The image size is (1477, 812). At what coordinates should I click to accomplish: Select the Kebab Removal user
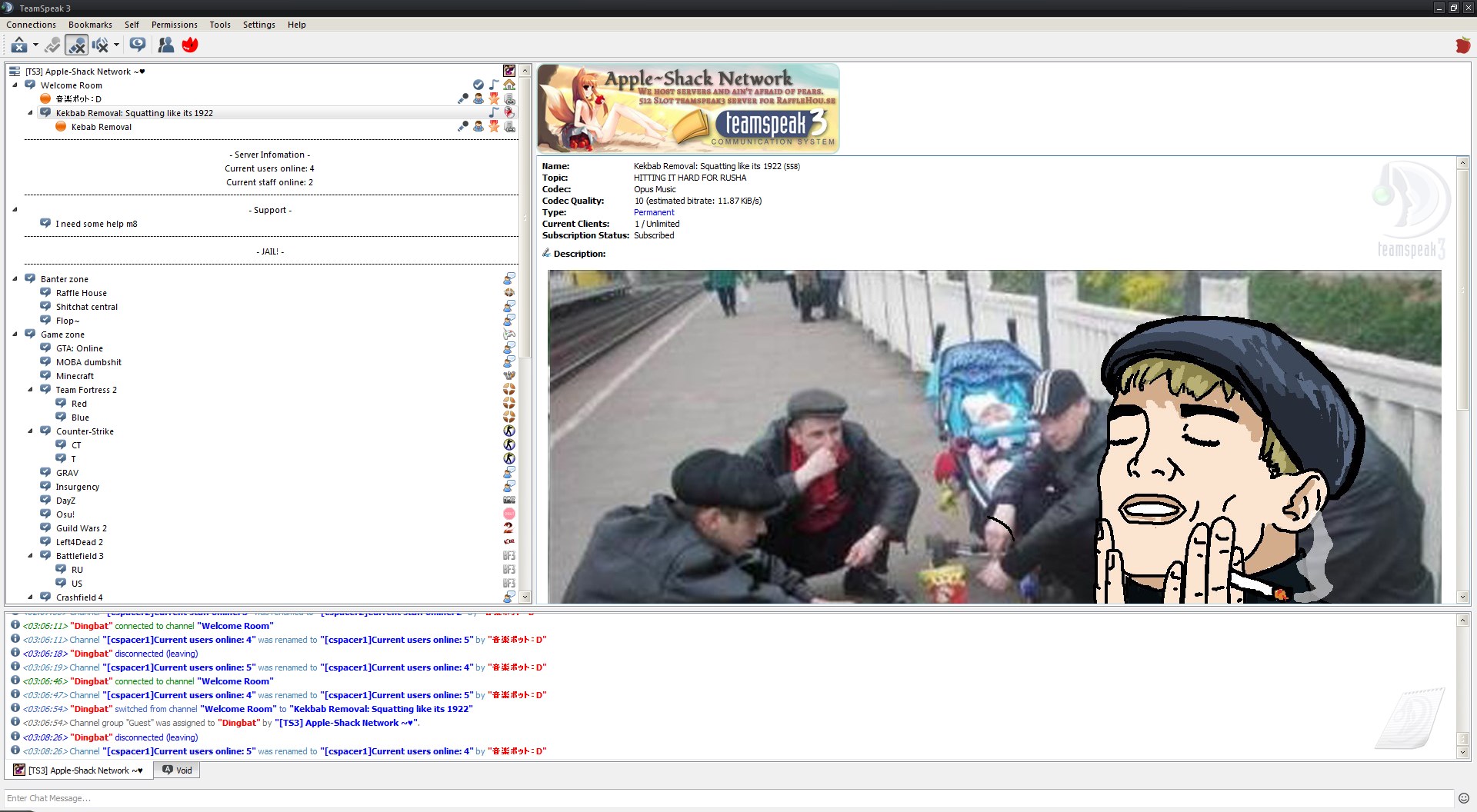tap(102, 127)
